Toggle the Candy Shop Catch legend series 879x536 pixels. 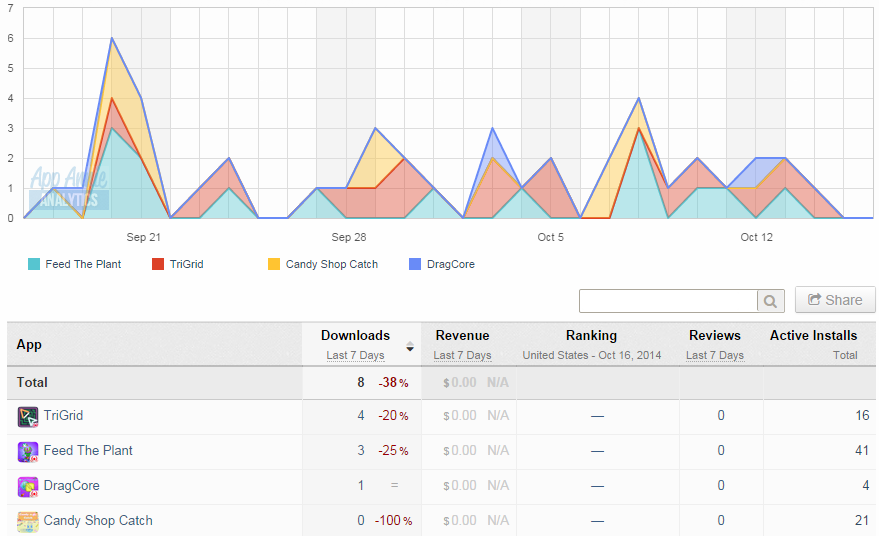click(x=323, y=264)
